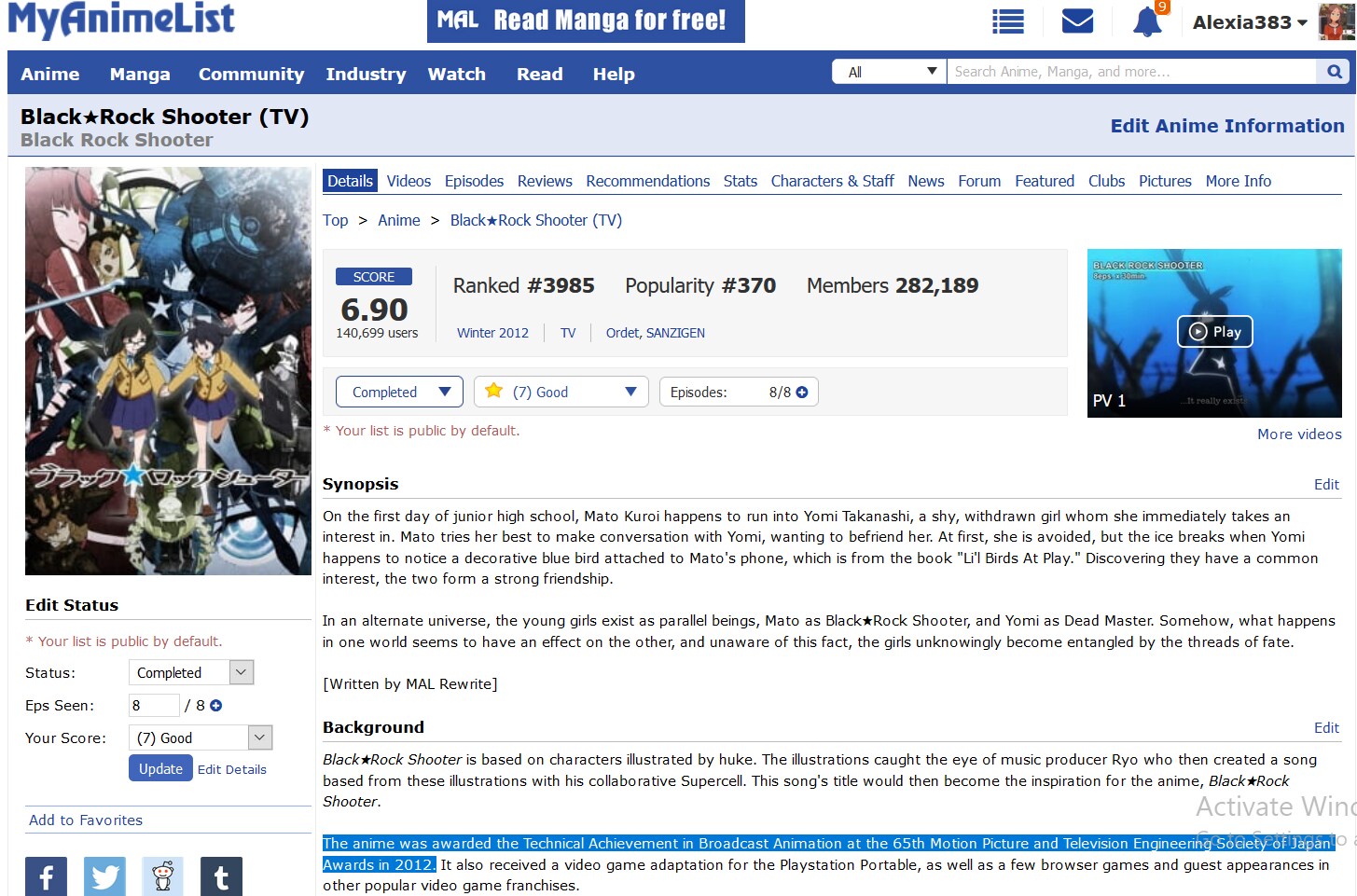The image size is (1357, 896).
Task: Open Edit Anime Information link
Action: [1227, 126]
